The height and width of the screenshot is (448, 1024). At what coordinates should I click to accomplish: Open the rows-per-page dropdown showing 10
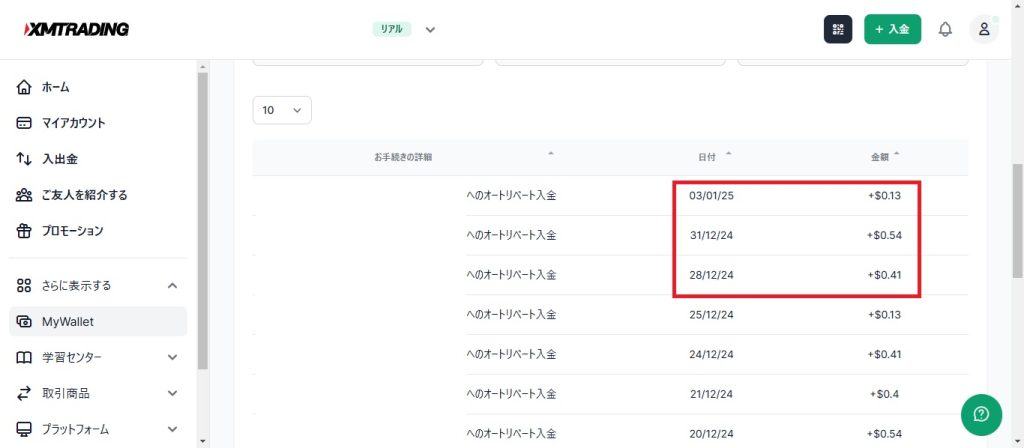coord(282,110)
